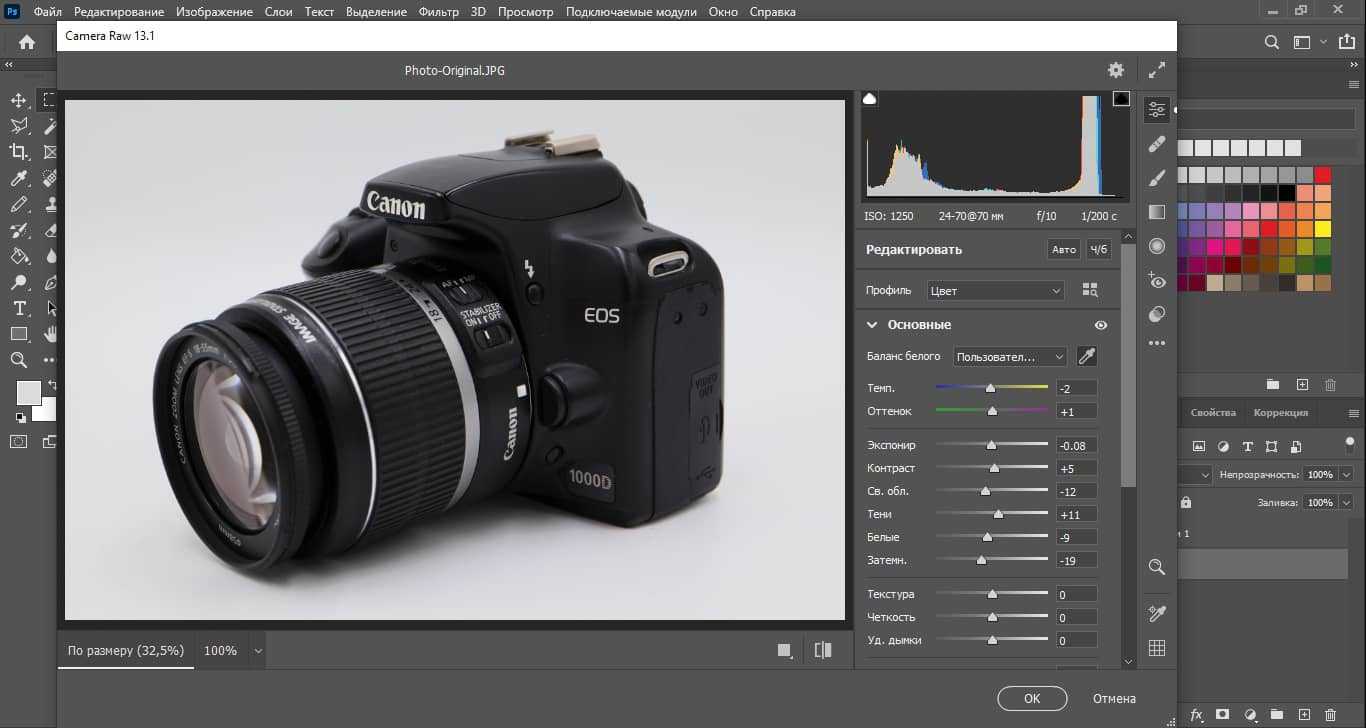Select the adjustment brush tool
The width and height of the screenshot is (1366, 728).
pos(1157,178)
